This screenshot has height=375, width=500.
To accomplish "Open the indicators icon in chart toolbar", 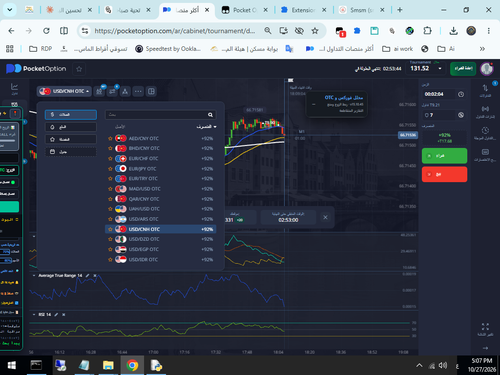I will tap(112, 91).
